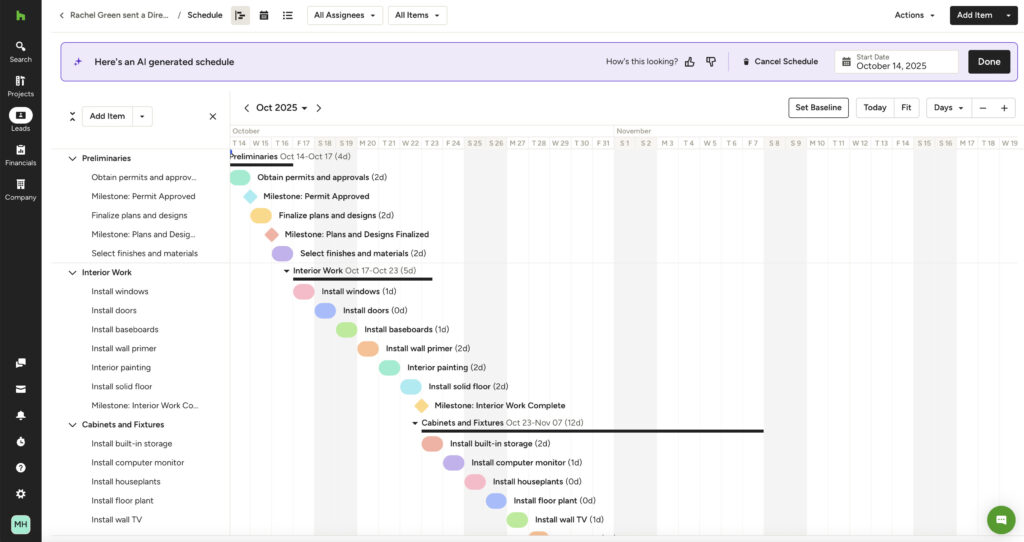Click the Install built-in storage bar
The width and height of the screenshot is (1024, 542).
coord(432,444)
